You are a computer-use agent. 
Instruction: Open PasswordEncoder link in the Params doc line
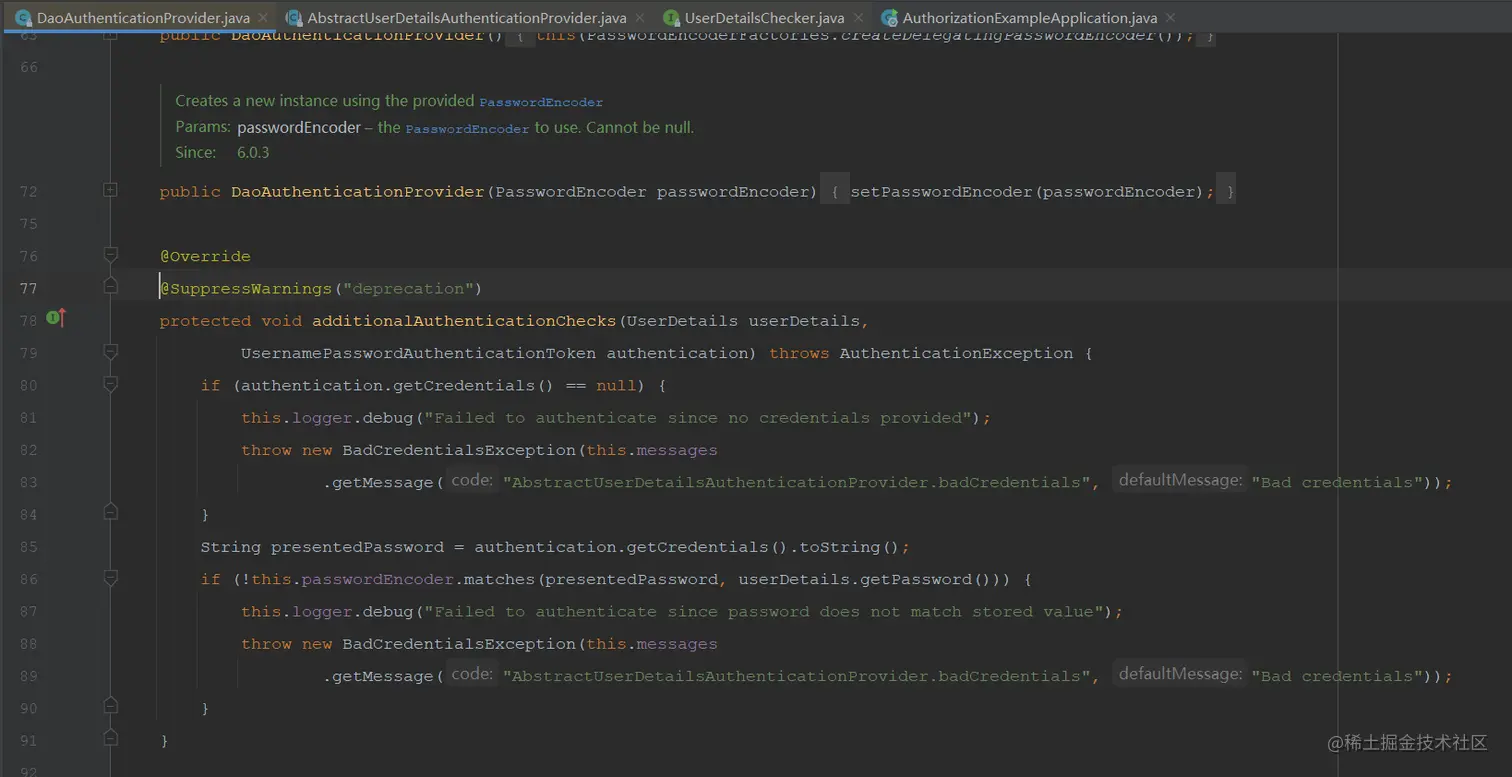coord(467,129)
